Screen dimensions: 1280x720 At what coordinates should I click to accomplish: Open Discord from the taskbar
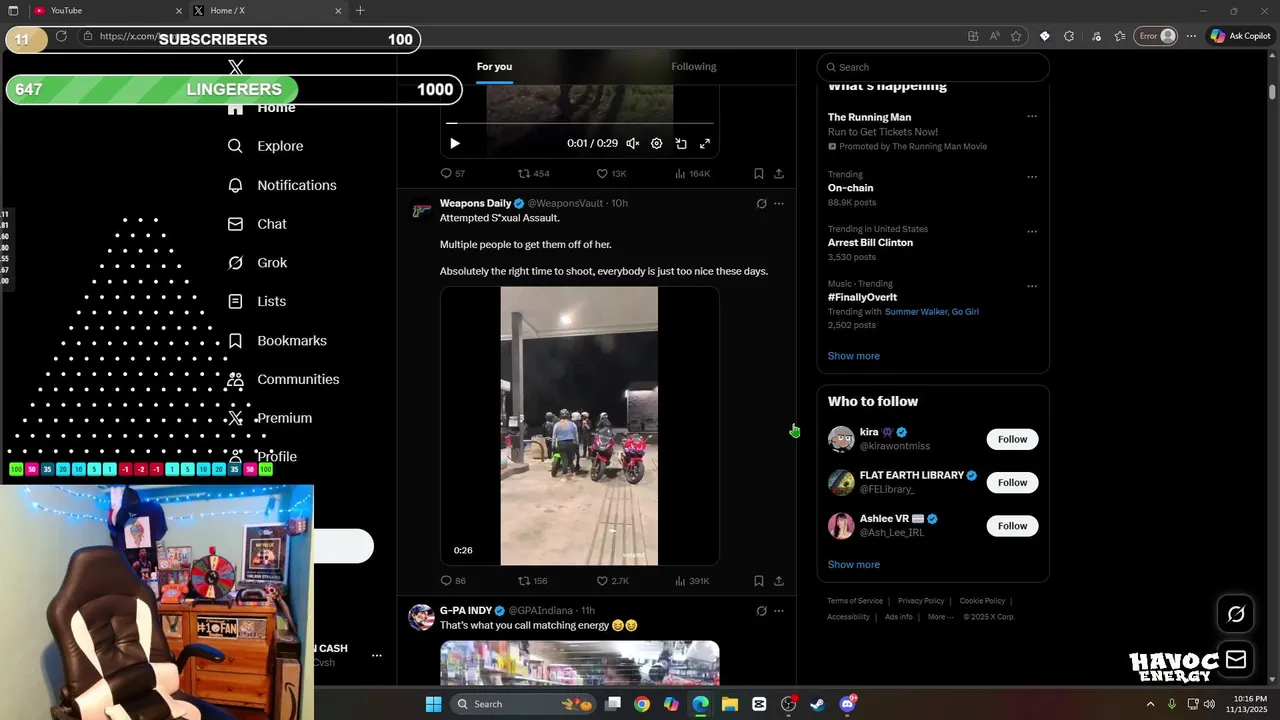848,704
